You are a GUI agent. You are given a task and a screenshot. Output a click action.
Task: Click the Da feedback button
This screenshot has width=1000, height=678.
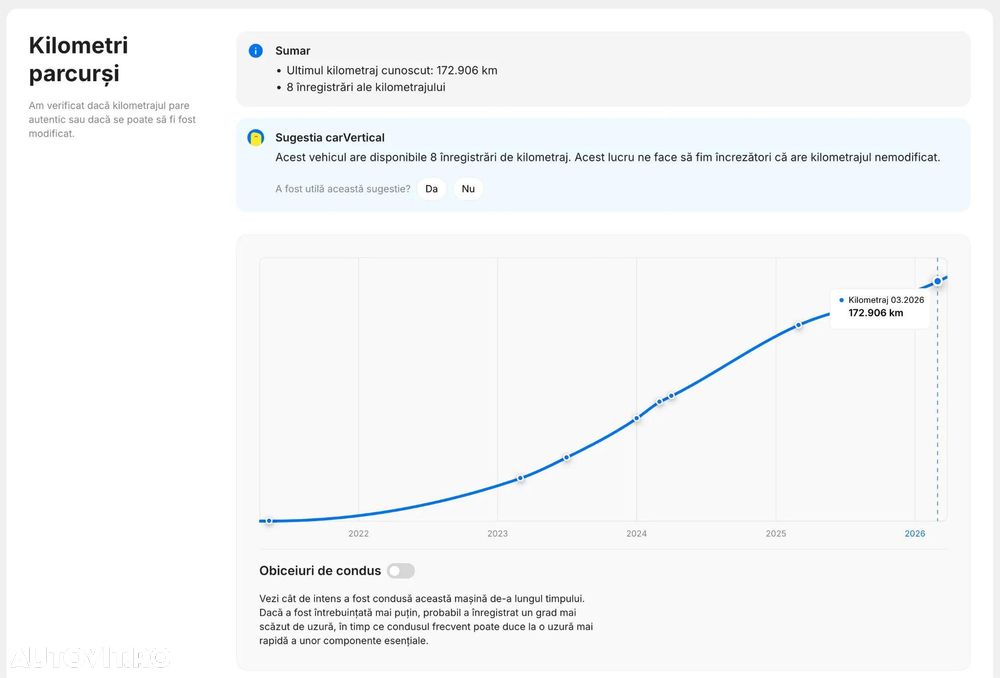coord(432,189)
